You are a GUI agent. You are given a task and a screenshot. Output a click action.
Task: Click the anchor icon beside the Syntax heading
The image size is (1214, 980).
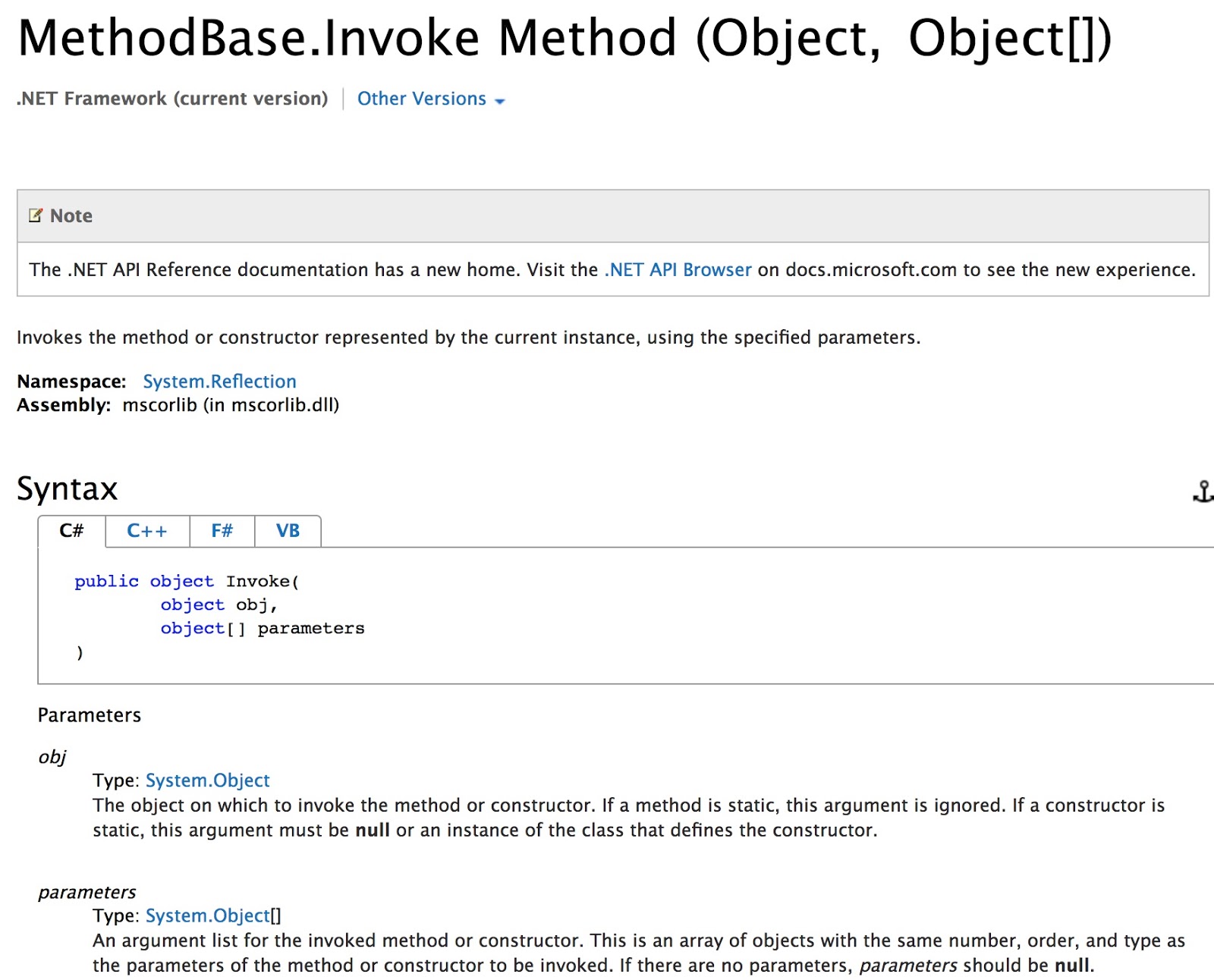tap(1203, 492)
